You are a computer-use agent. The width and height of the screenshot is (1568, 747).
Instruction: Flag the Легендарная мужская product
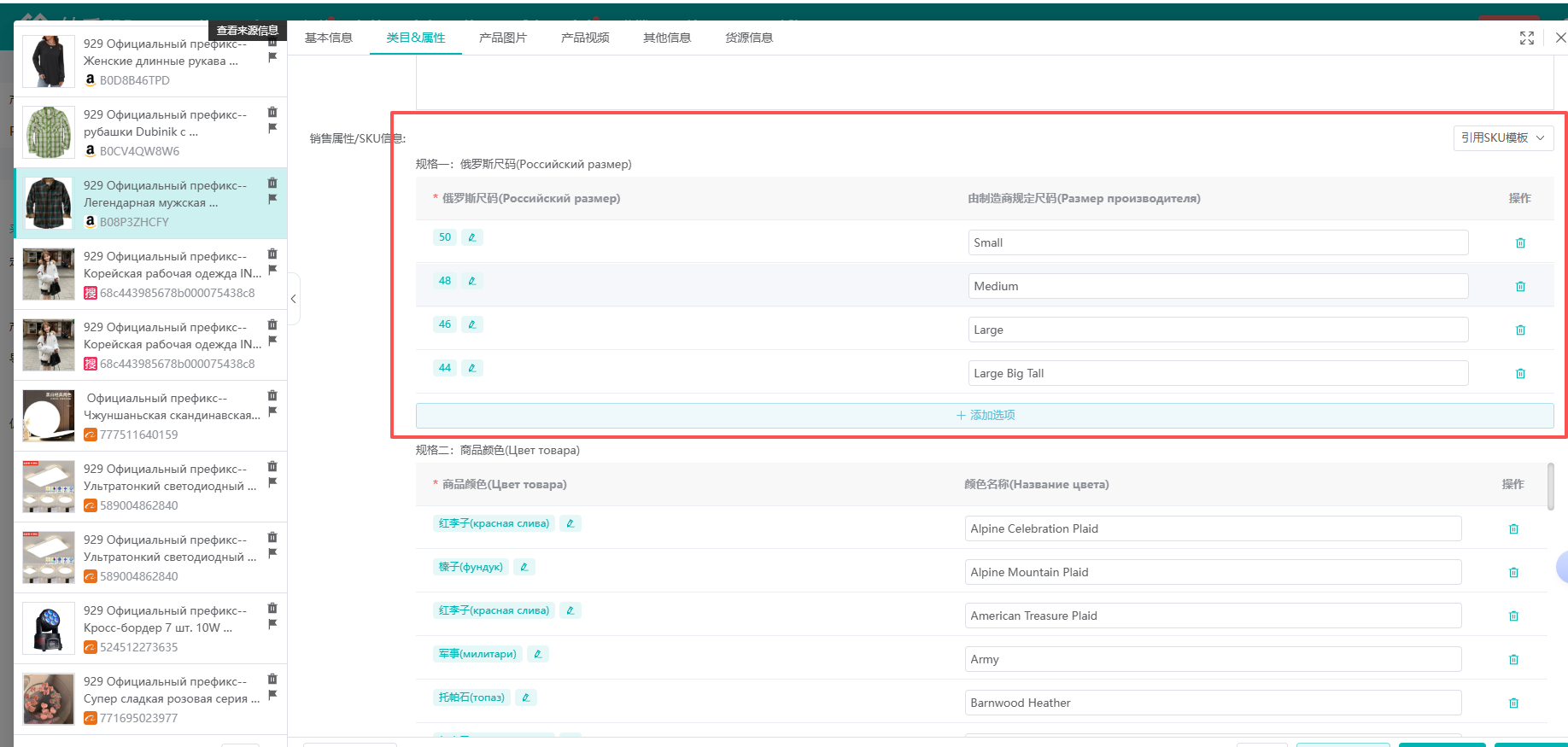(272, 199)
